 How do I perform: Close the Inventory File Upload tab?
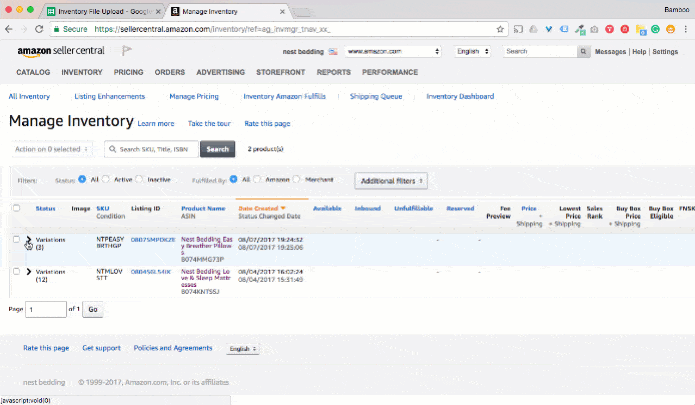(x=158, y=12)
